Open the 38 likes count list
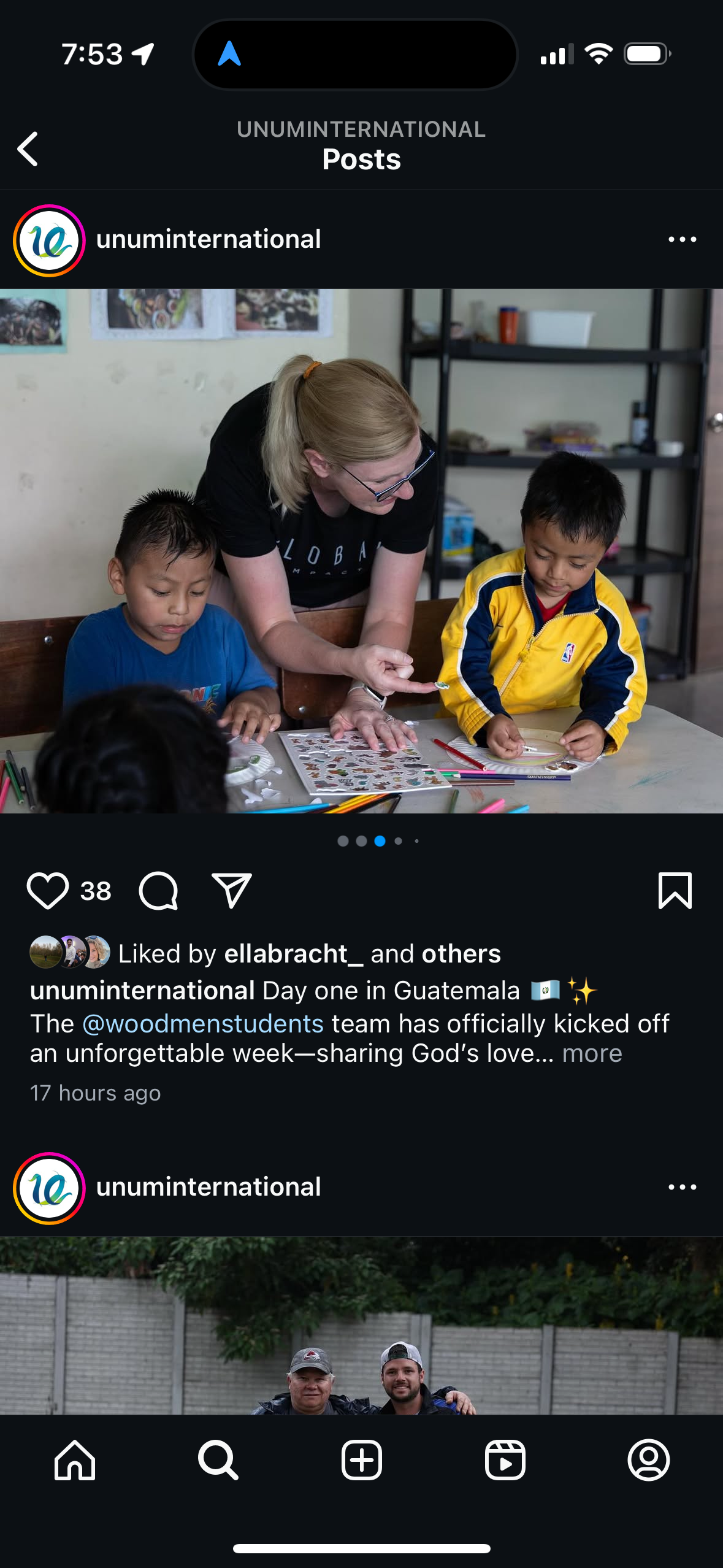The width and height of the screenshot is (723, 1568). pos(96,891)
